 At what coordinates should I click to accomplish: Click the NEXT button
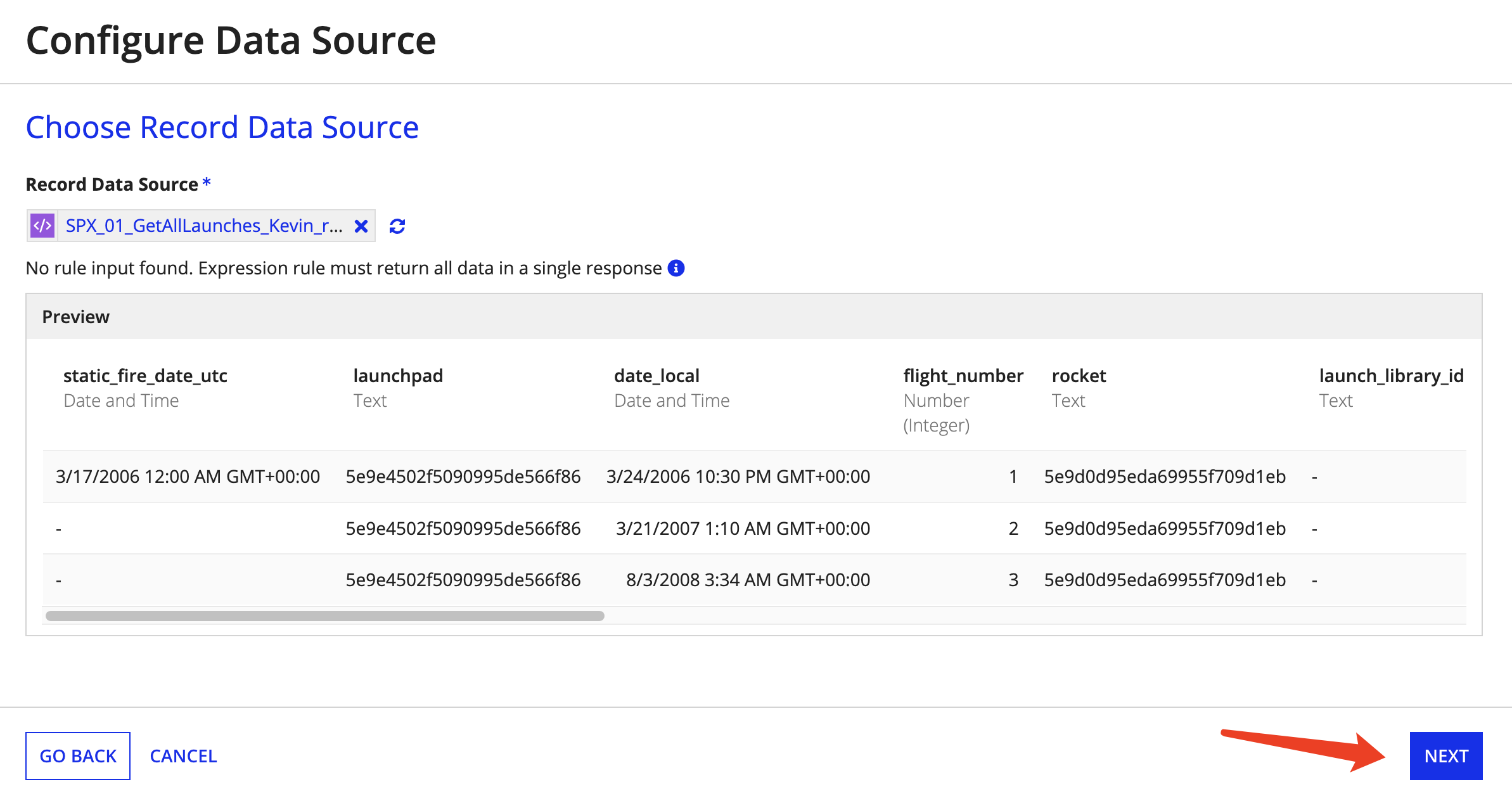click(x=1446, y=756)
